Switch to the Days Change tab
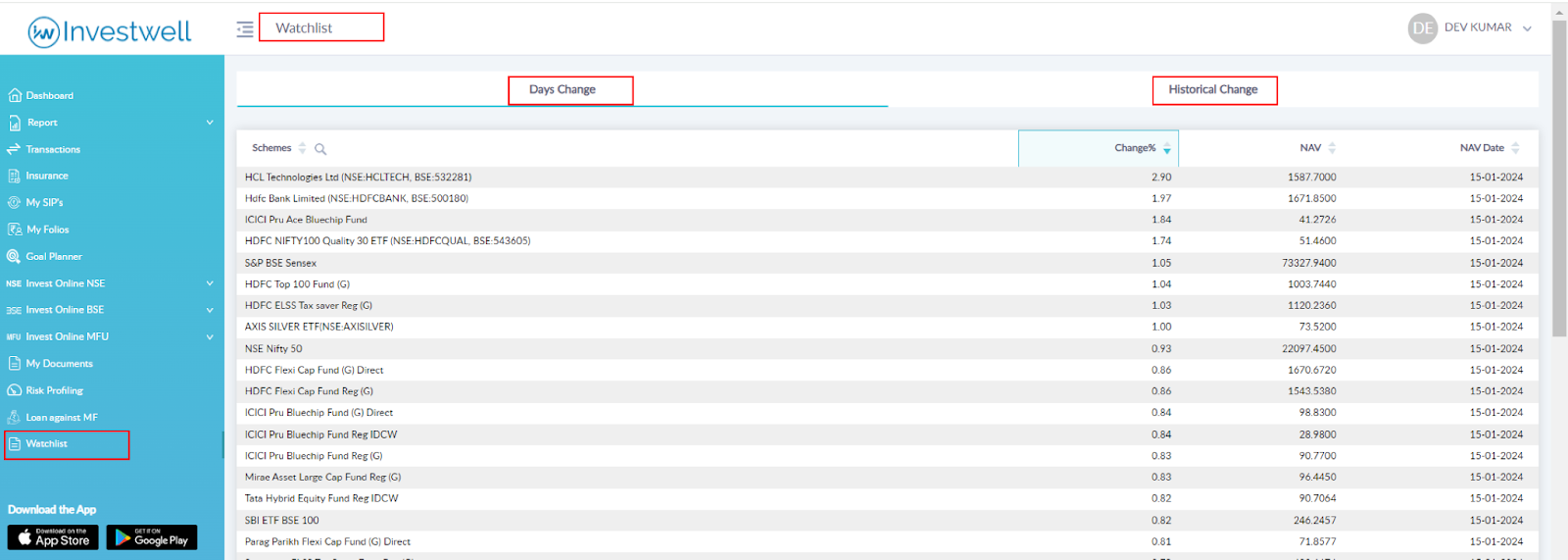Image resolution: width=1568 pixels, height=560 pixels. pos(563,89)
